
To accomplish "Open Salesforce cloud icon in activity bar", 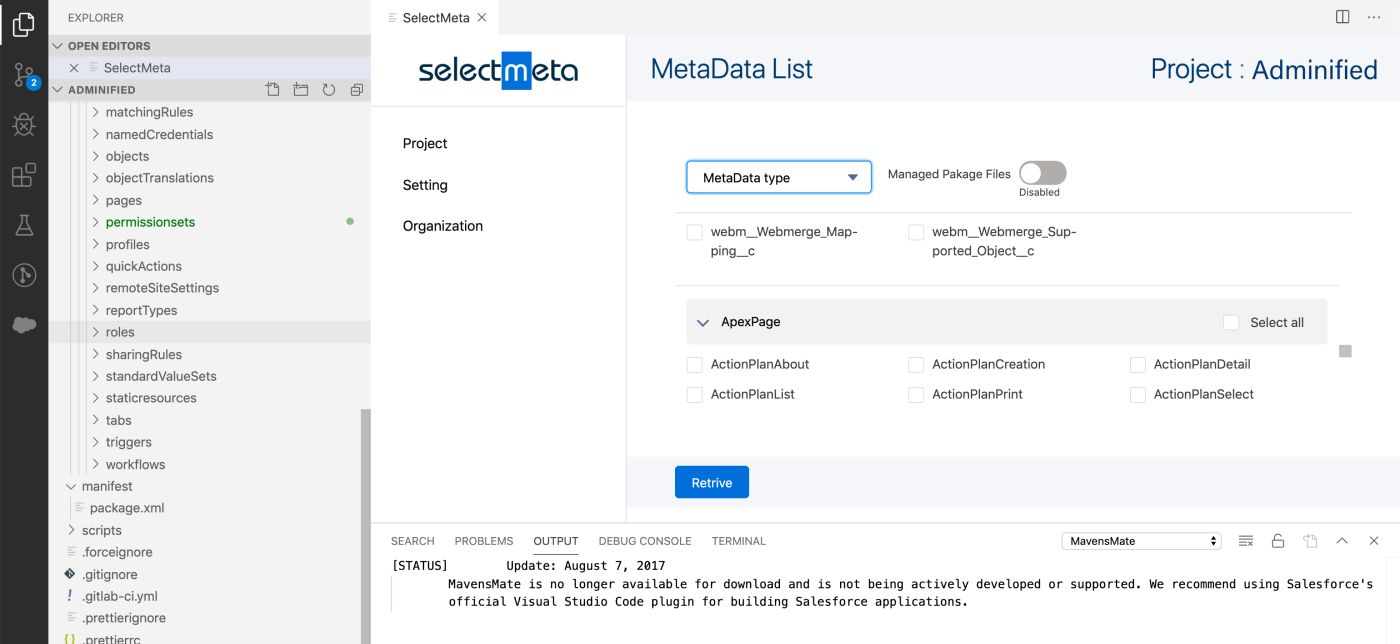I will (x=24, y=325).
